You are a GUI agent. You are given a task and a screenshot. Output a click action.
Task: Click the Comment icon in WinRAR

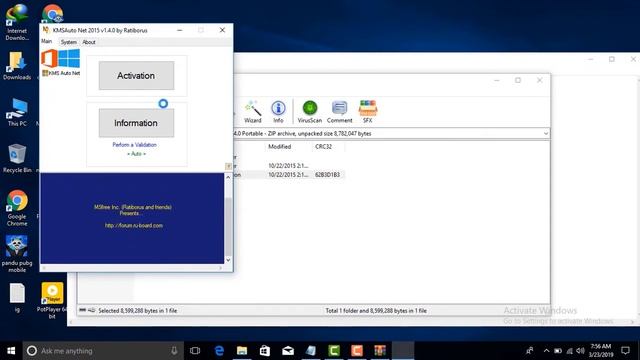339,111
